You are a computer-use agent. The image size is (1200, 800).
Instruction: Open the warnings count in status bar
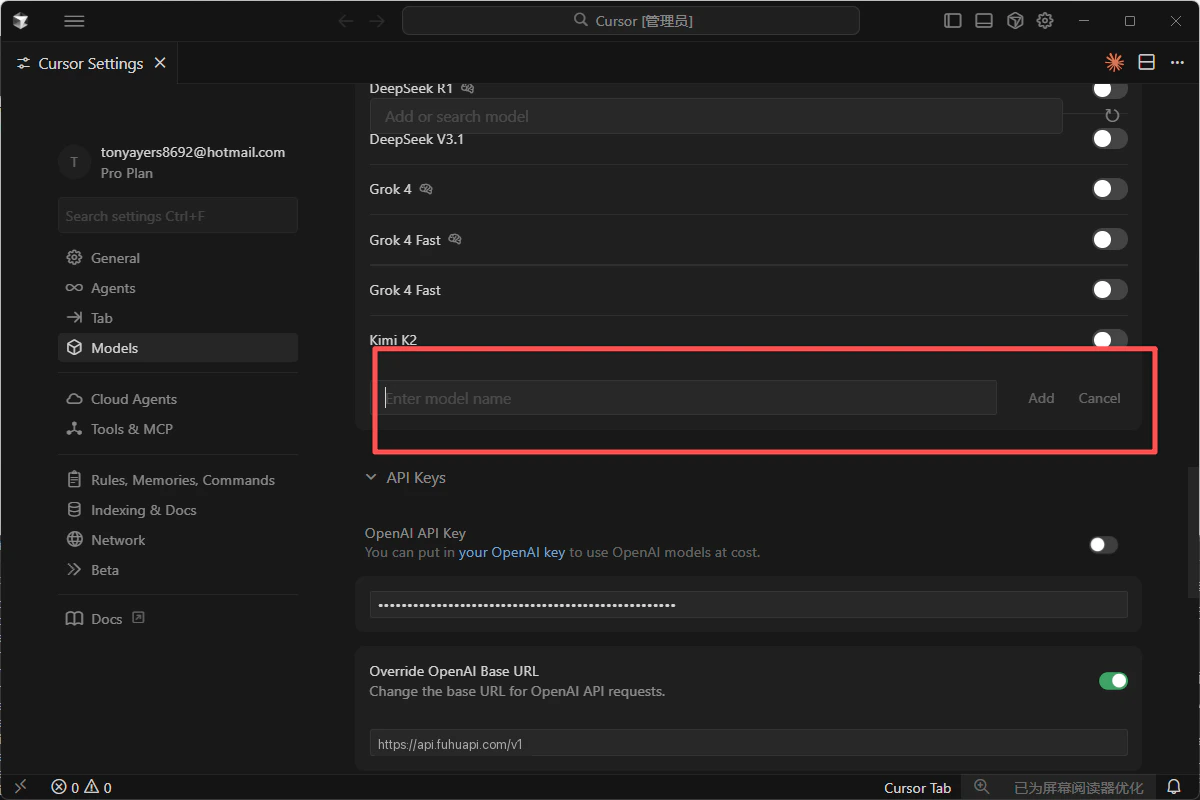(x=98, y=787)
